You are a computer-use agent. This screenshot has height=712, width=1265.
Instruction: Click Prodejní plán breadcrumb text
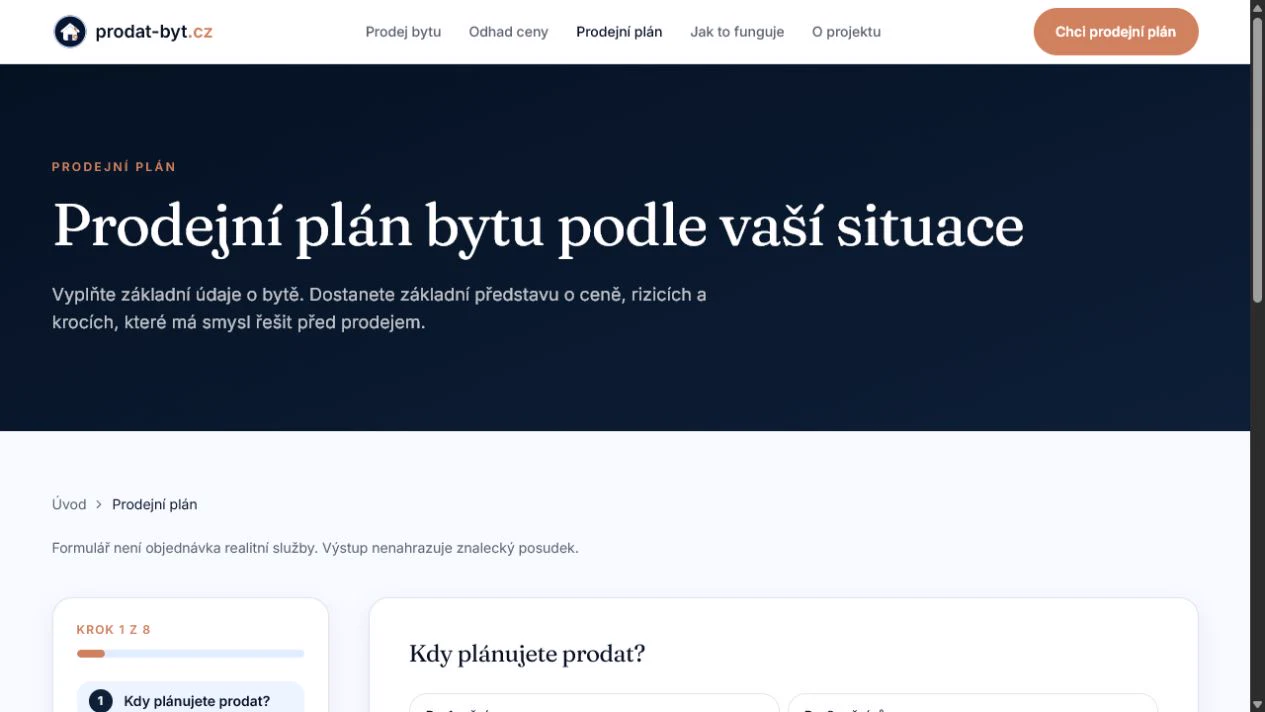pos(154,504)
